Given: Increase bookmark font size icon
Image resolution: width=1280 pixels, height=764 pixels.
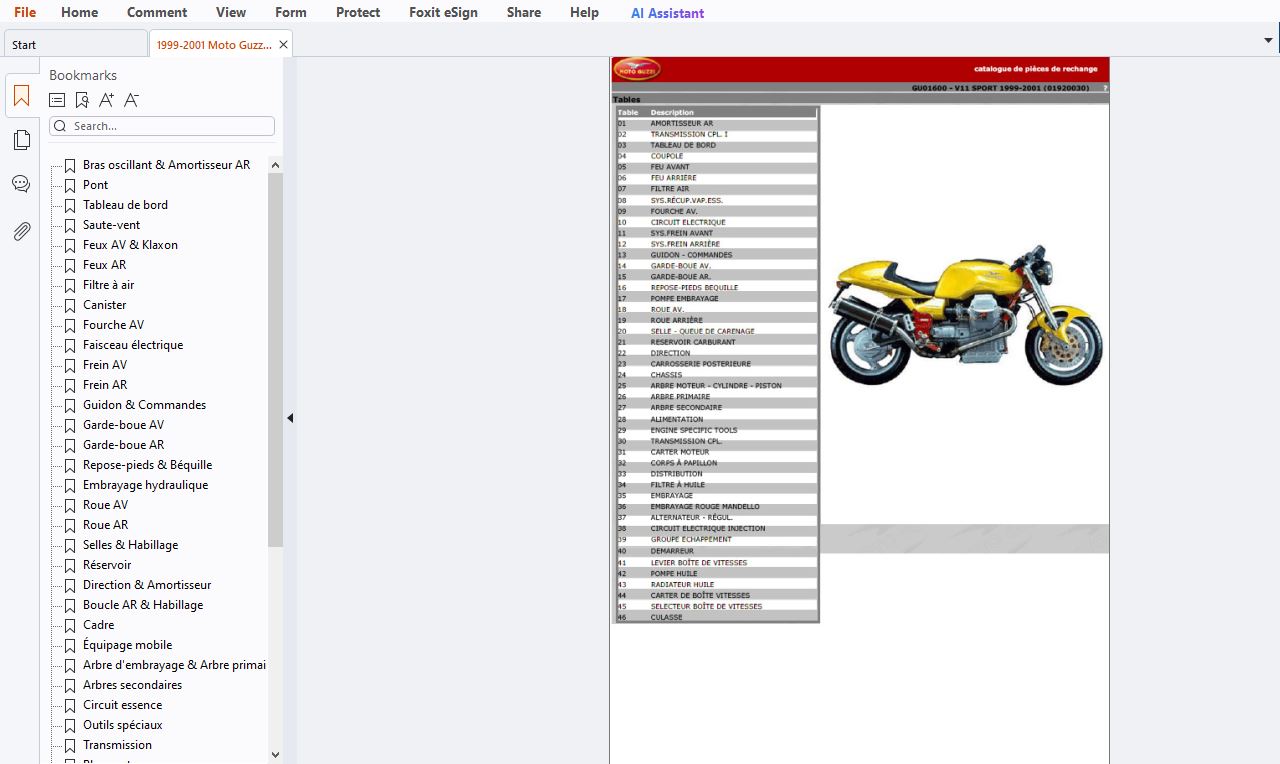Looking at the screenshot, I should tap(107, 100).
